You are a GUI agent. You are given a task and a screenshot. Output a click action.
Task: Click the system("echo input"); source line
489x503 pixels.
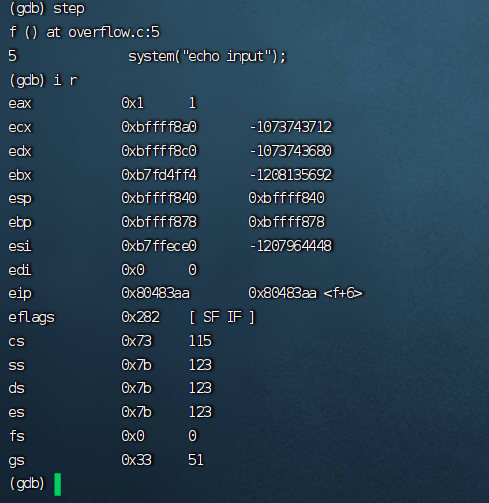[x=207, y=56]
